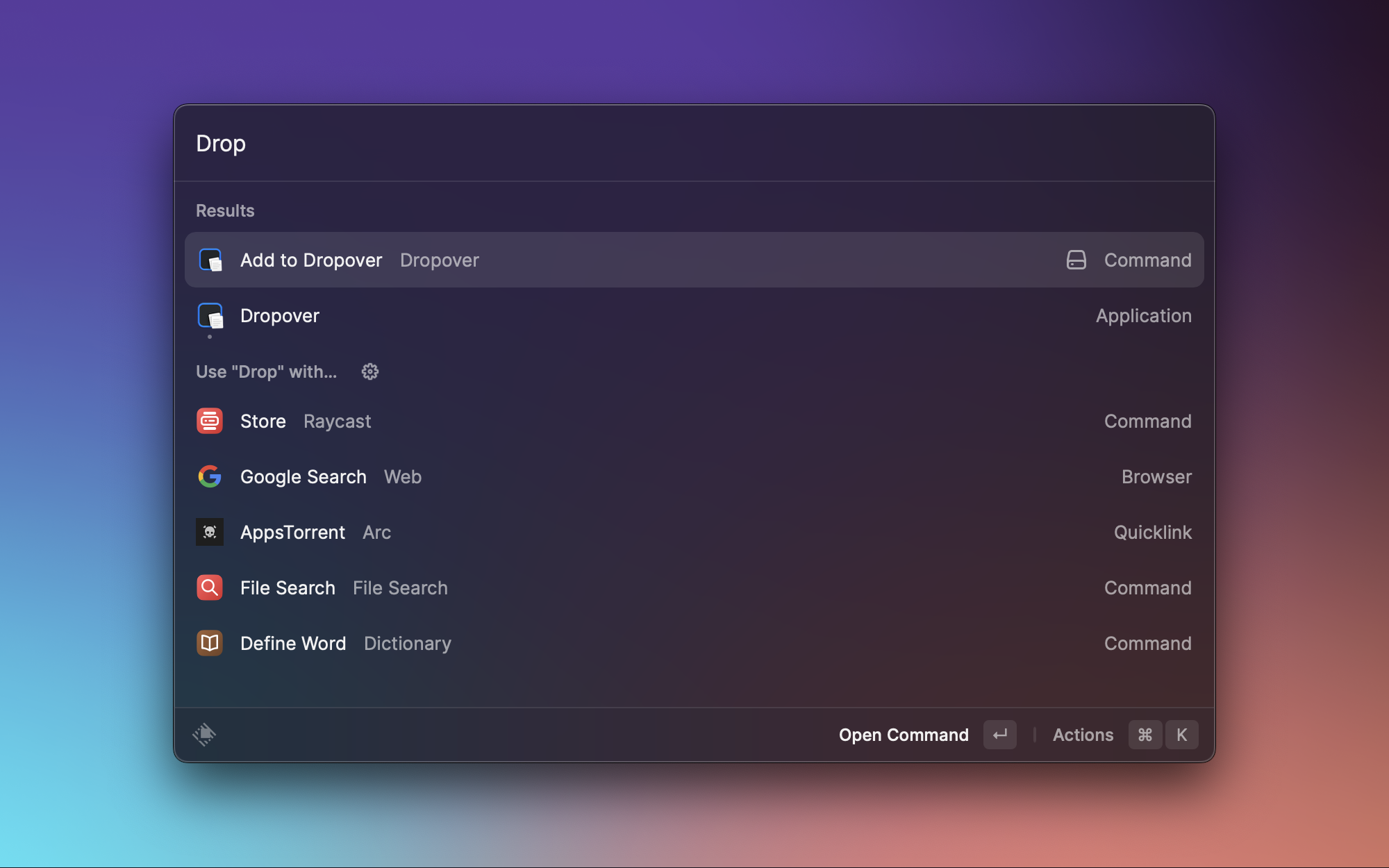
Task: Click the File Search command icon
Action: (211, 588)
